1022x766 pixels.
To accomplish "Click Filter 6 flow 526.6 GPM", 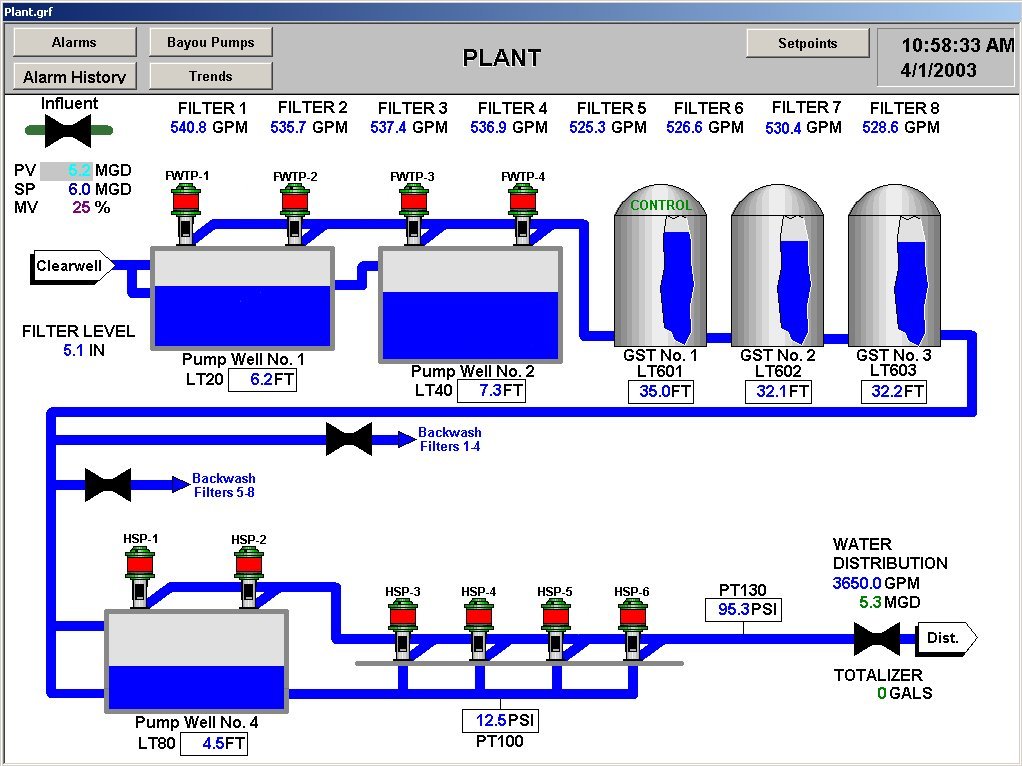I will (705, 127).
